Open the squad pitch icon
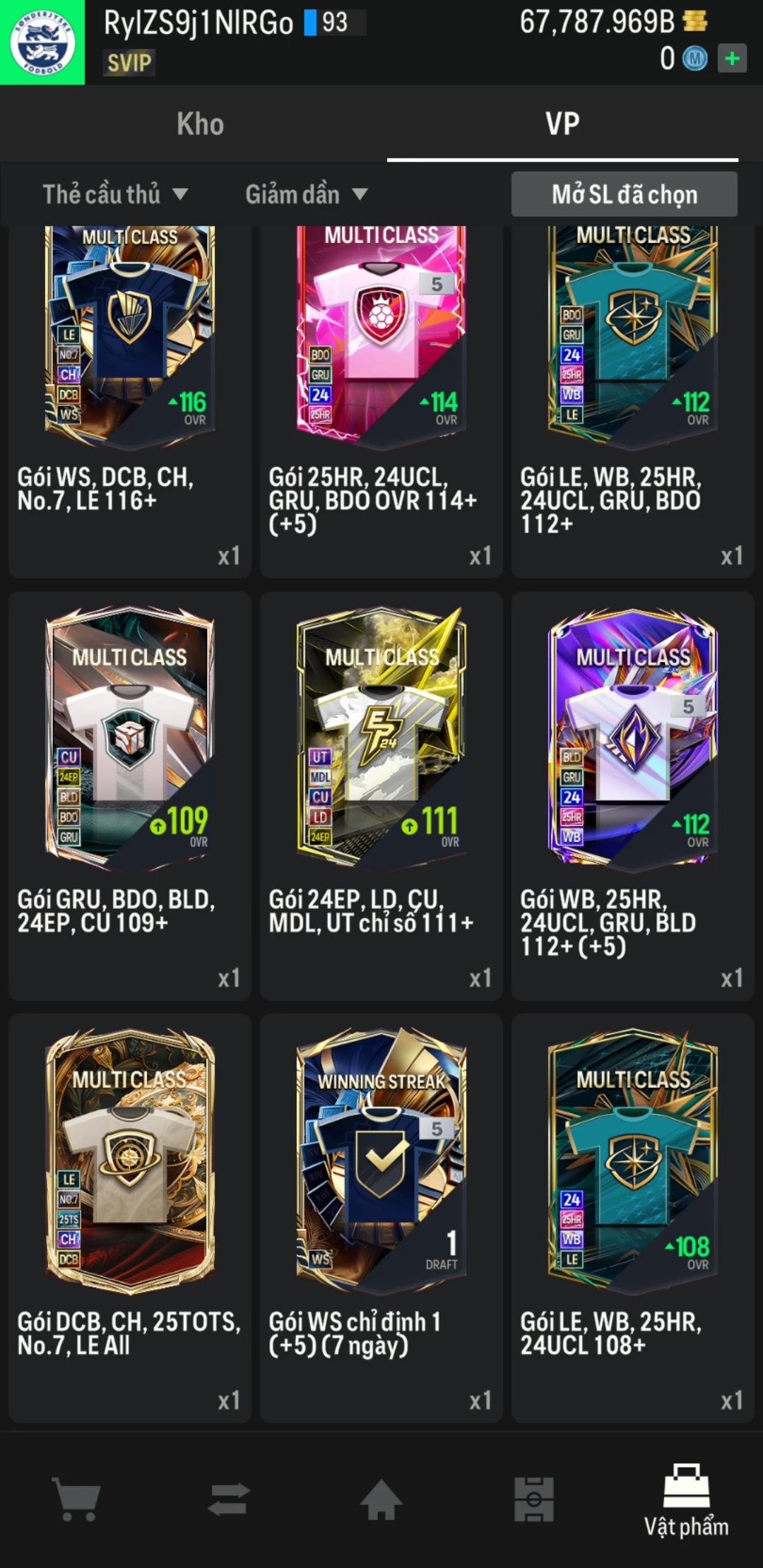The height and width of the screenshot is (1568, 763). click(534, 1499)
